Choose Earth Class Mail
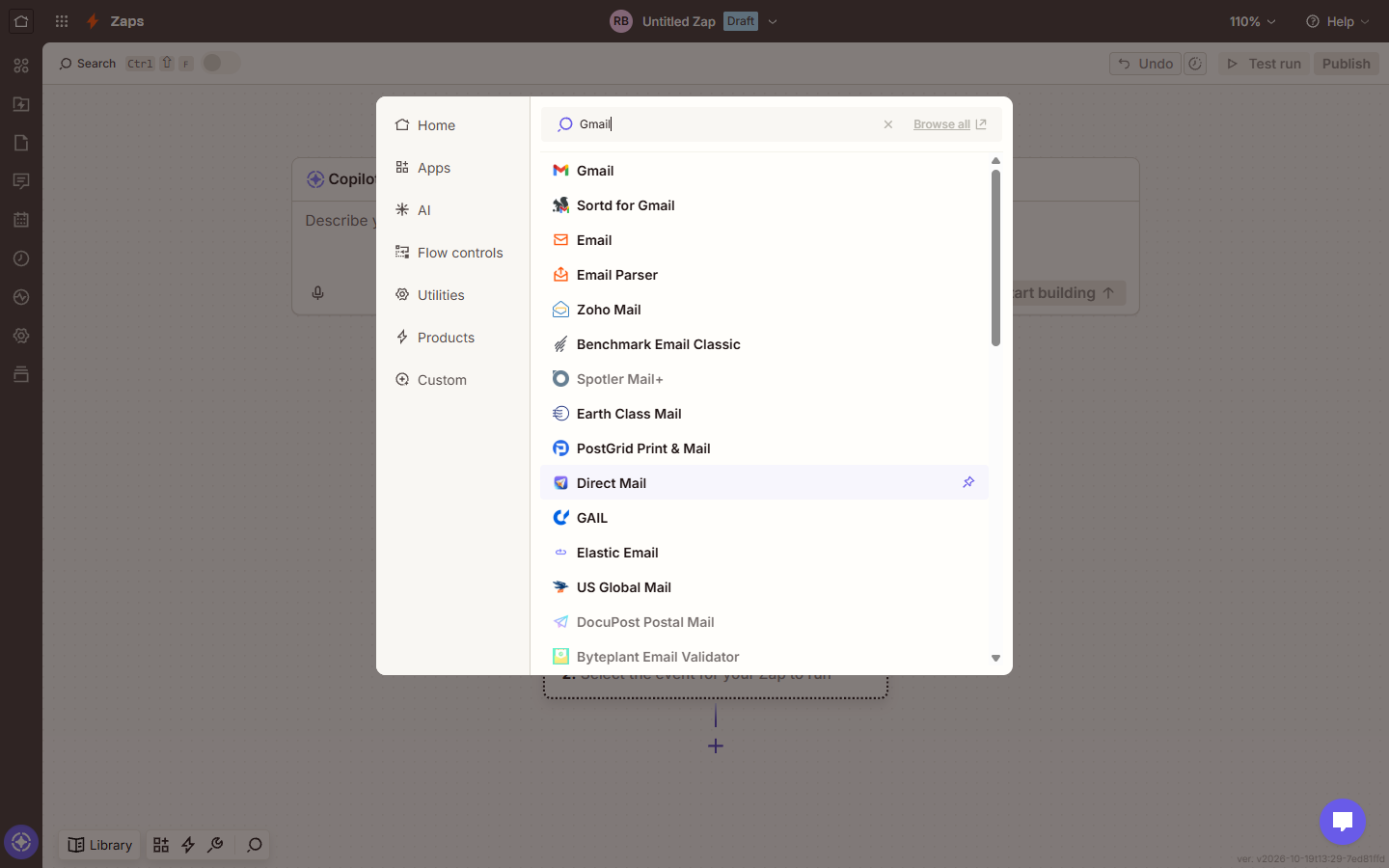This screenshot has height=868, width=1389. click(764, 413)
